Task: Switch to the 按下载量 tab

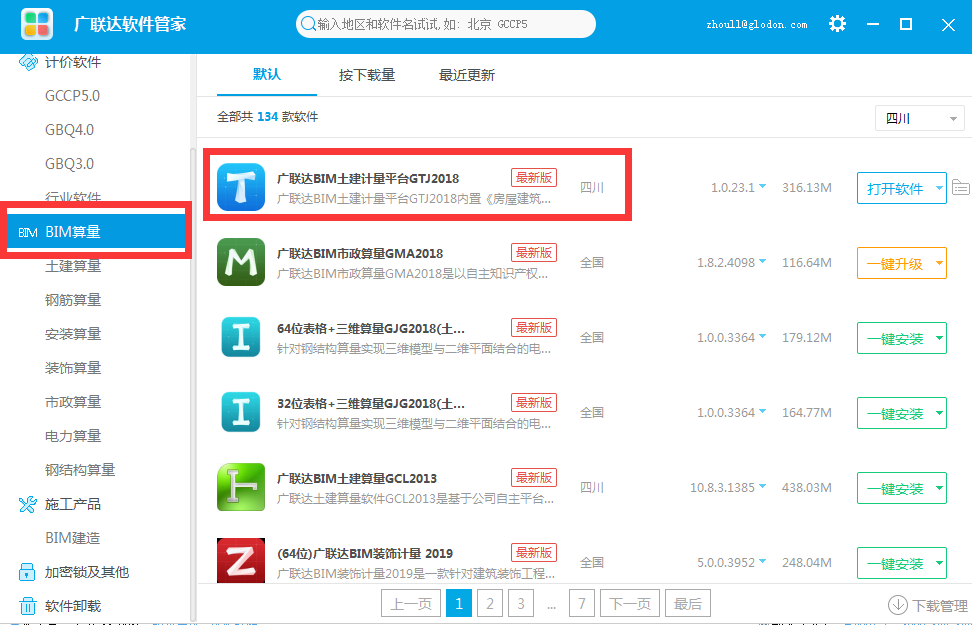Action: 367,75
